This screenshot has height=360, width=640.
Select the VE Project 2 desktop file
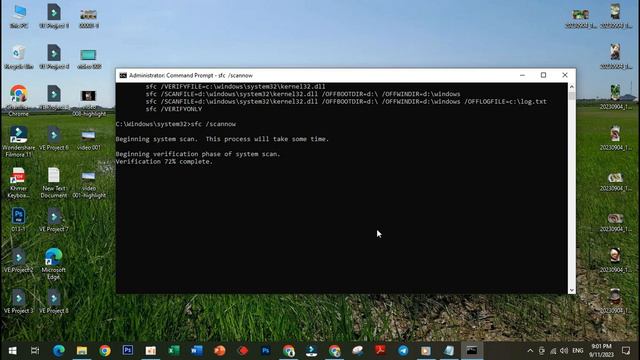click(x=18, y=261)
